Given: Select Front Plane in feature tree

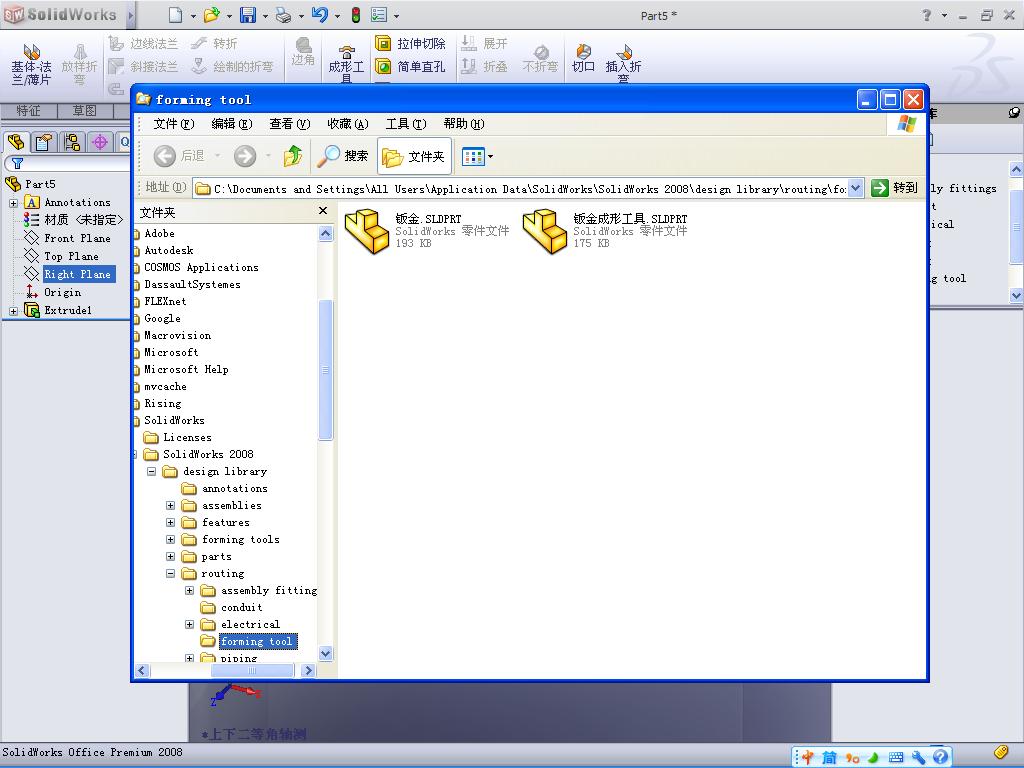Looking at the screenshot, I should pyautogui.click(x=68, y=238).
